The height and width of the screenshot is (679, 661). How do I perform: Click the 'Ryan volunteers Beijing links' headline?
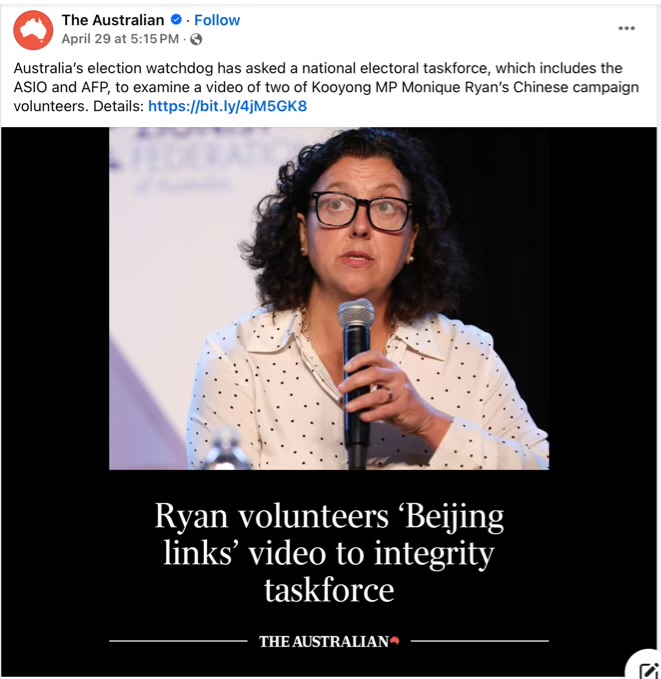[x=329, y=553]
